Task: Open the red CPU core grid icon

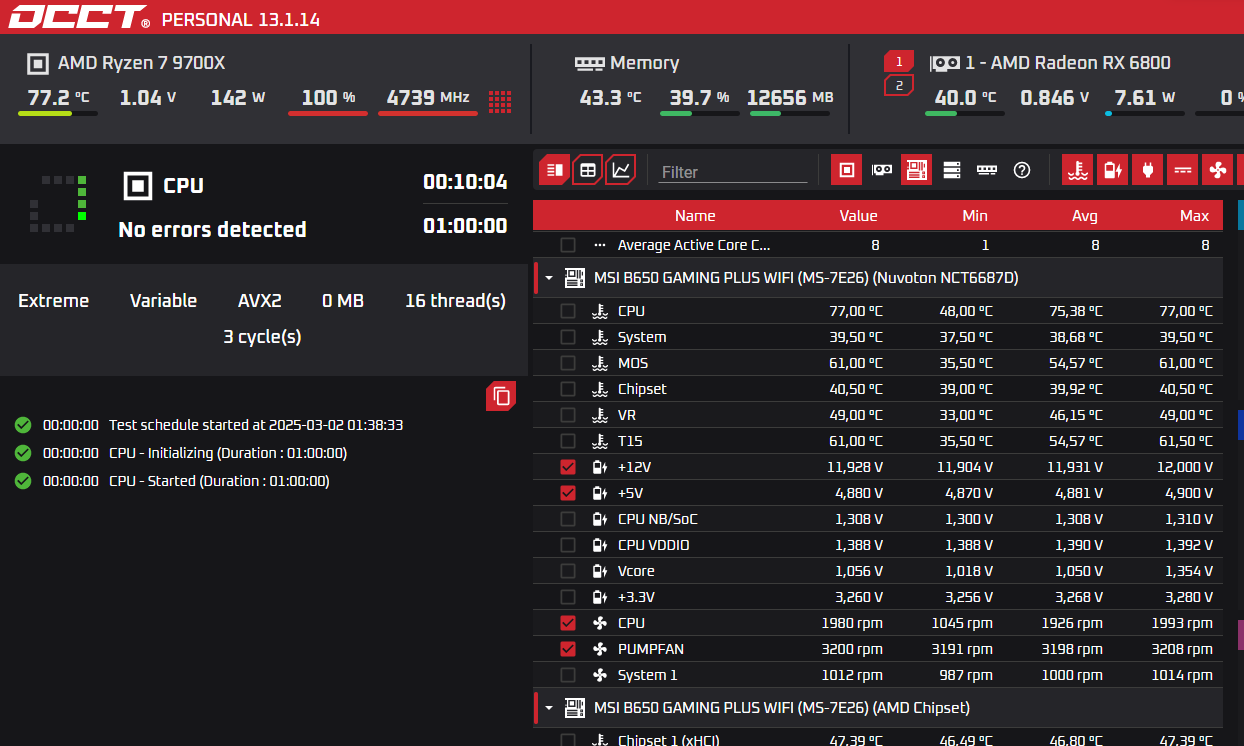Action: coord(500,100)
